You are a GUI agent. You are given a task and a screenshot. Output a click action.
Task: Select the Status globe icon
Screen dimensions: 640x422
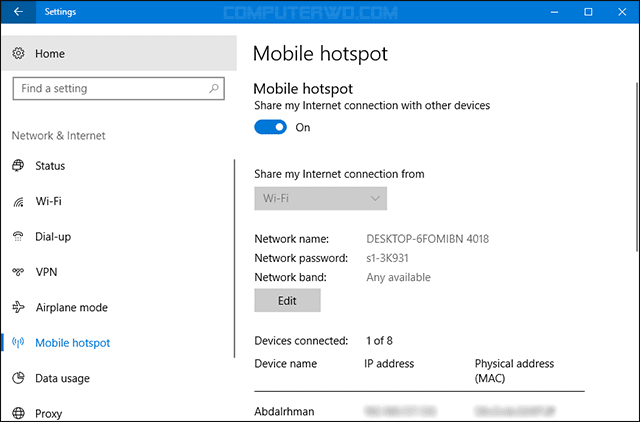[x=18, y=165]
